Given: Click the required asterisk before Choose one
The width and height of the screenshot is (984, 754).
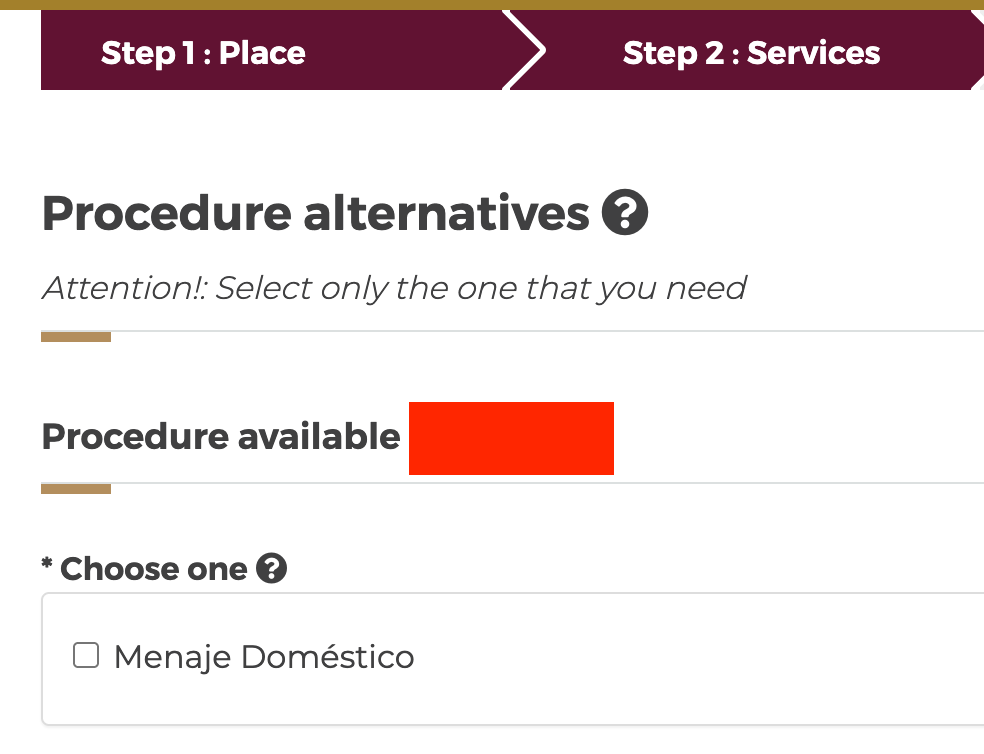Looking at the screenshot, I should [46, 565].
